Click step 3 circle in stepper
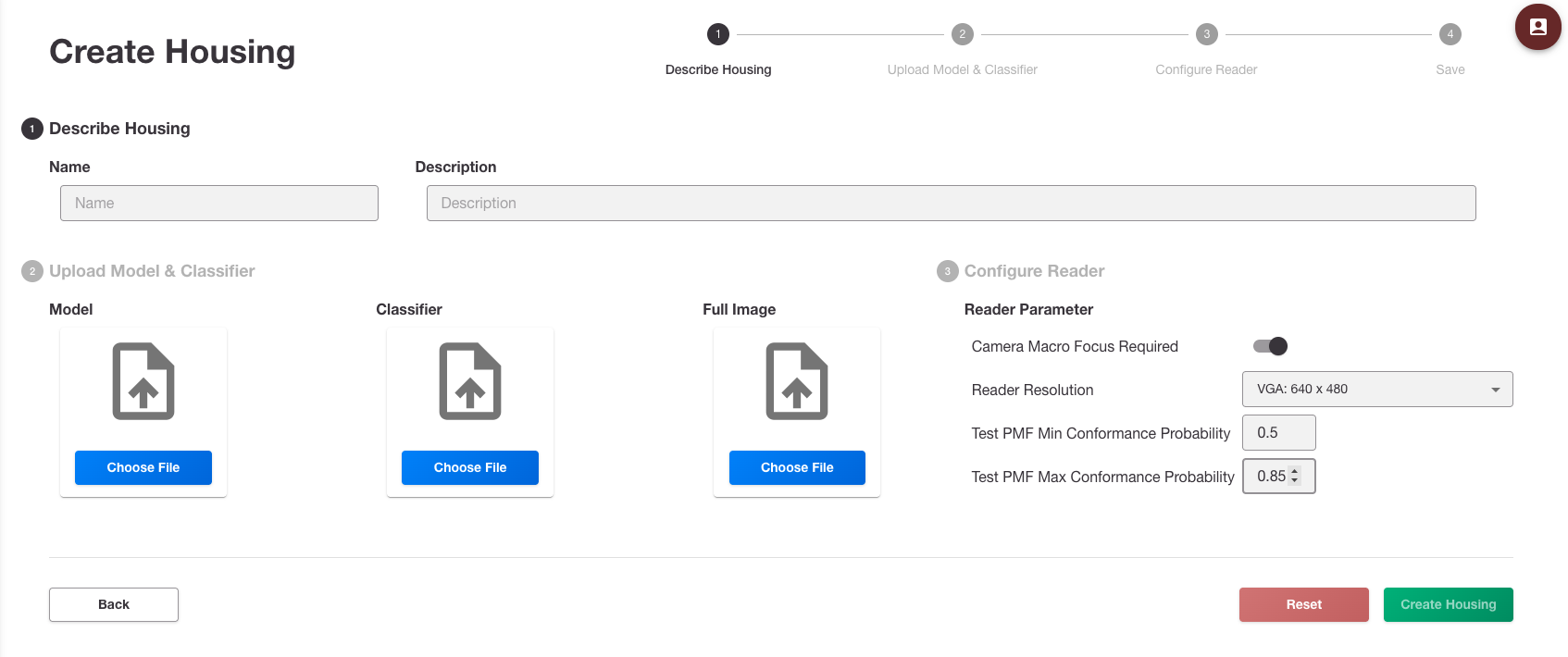Viewport: 1568px width, 657px height. [x=1206, y=34]
